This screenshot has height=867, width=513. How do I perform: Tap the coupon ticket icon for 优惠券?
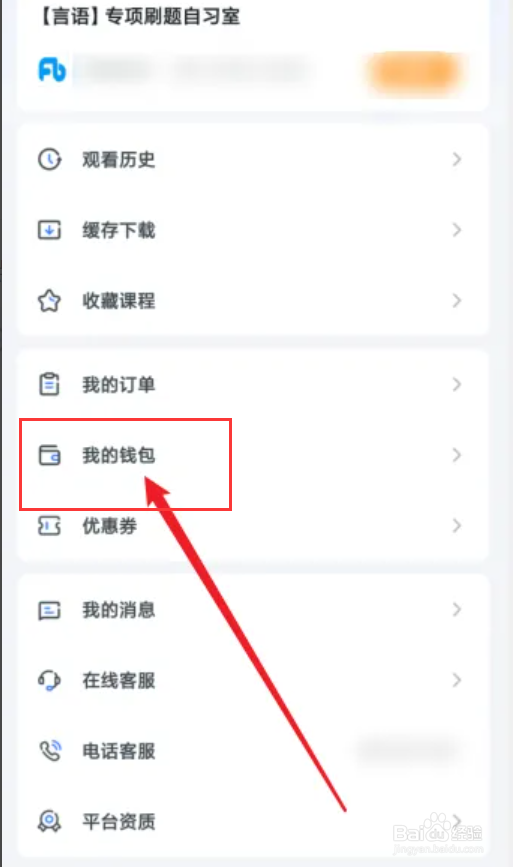coord(49,526)
